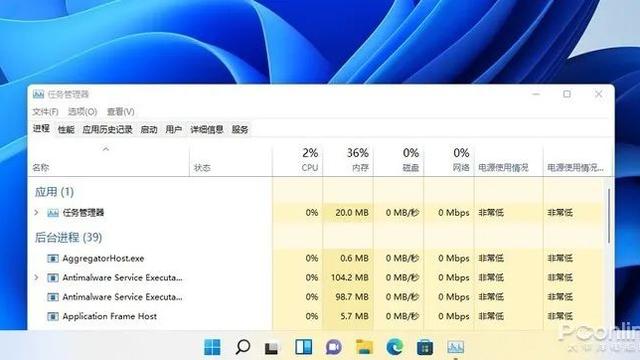Sort by the 0% 磁盘 column

pyautogui.click(x=398, y=161)
